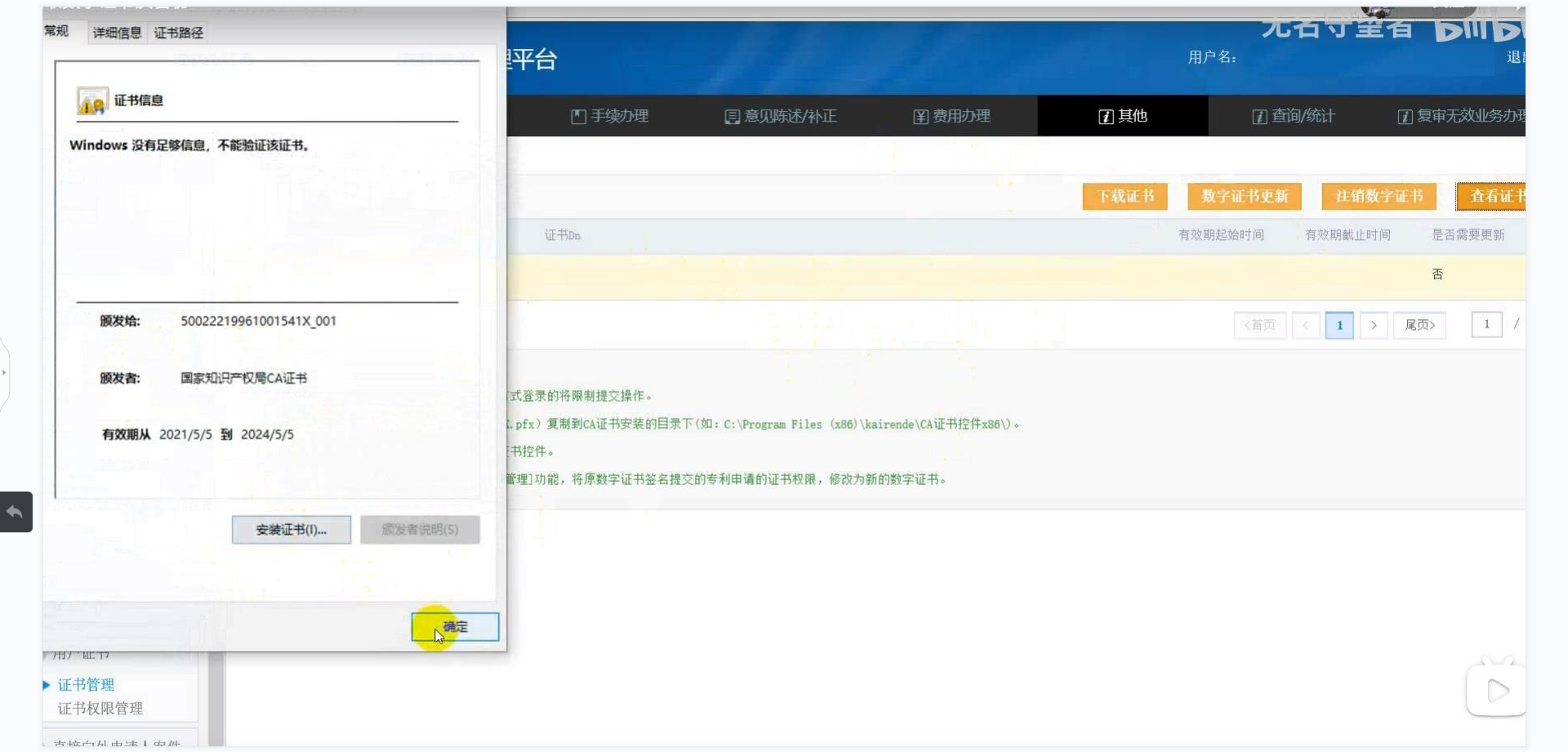Jump to last page with 尾页
This screenshot has height=752, width=1568.
click(1419, 325)
